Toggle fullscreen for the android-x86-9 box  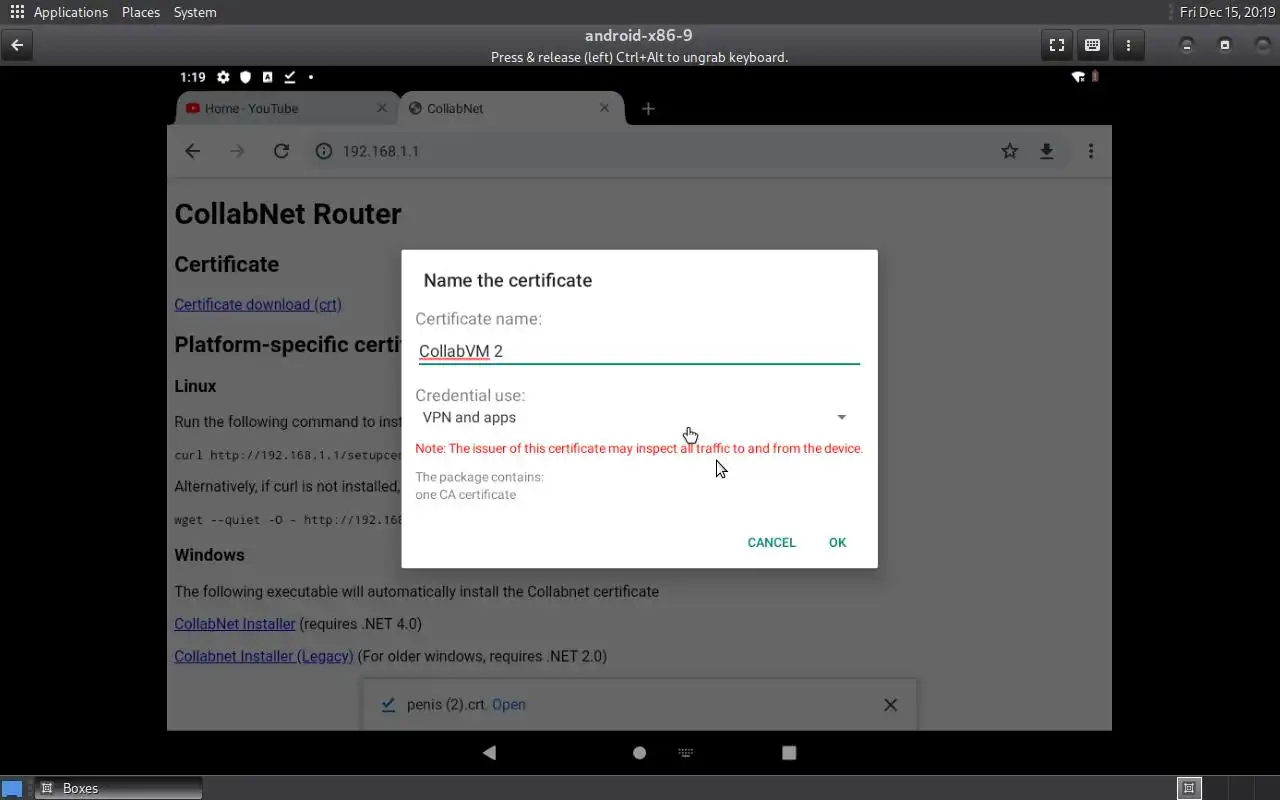pos(1056,45)
